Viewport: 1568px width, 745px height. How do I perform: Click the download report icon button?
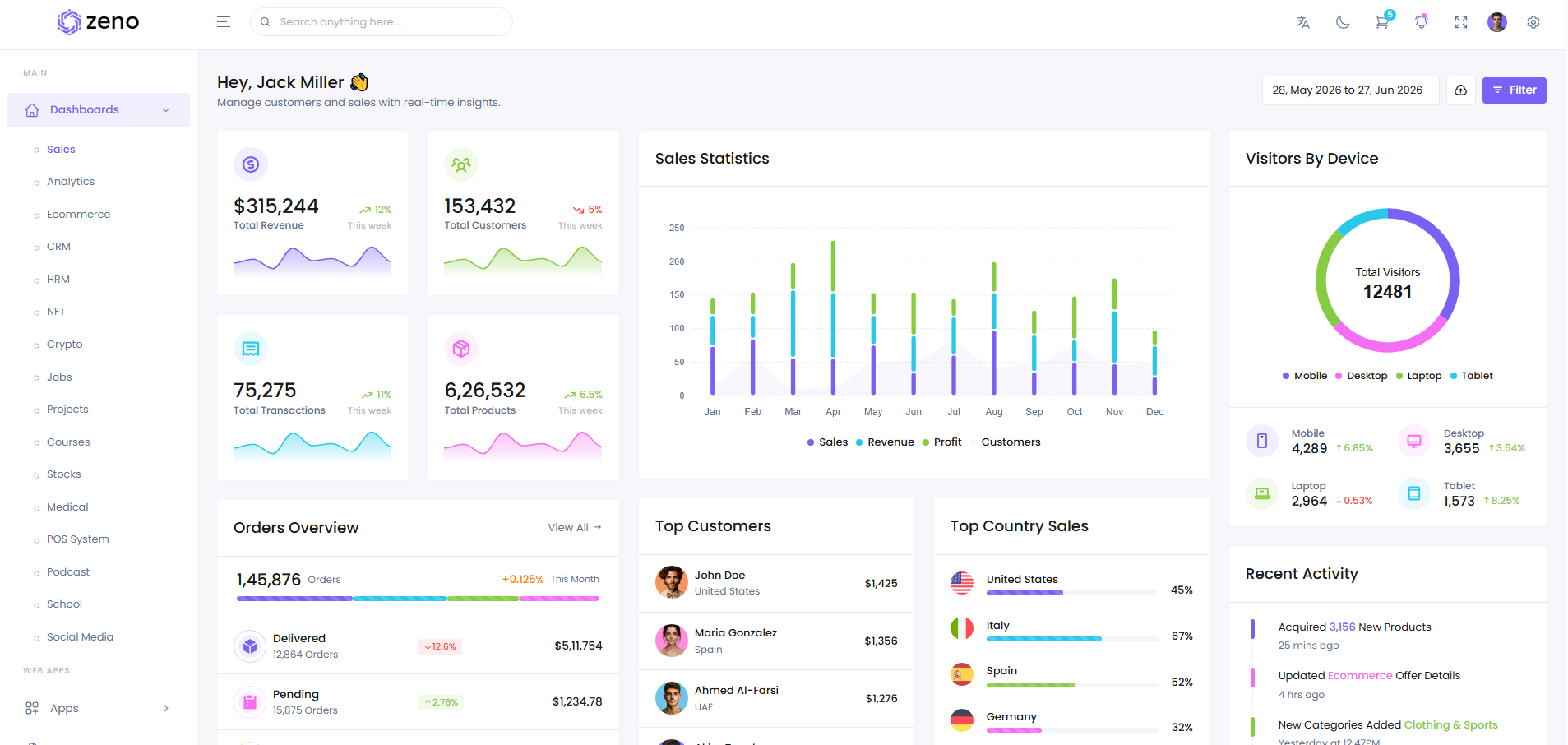[1461, 90]
